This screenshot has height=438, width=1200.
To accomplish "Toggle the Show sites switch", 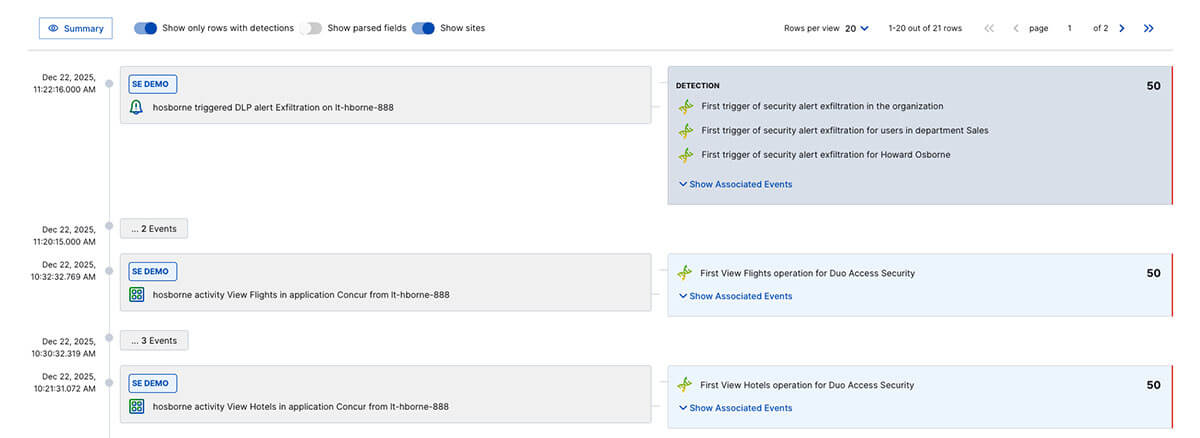I will tap(423, 28).
